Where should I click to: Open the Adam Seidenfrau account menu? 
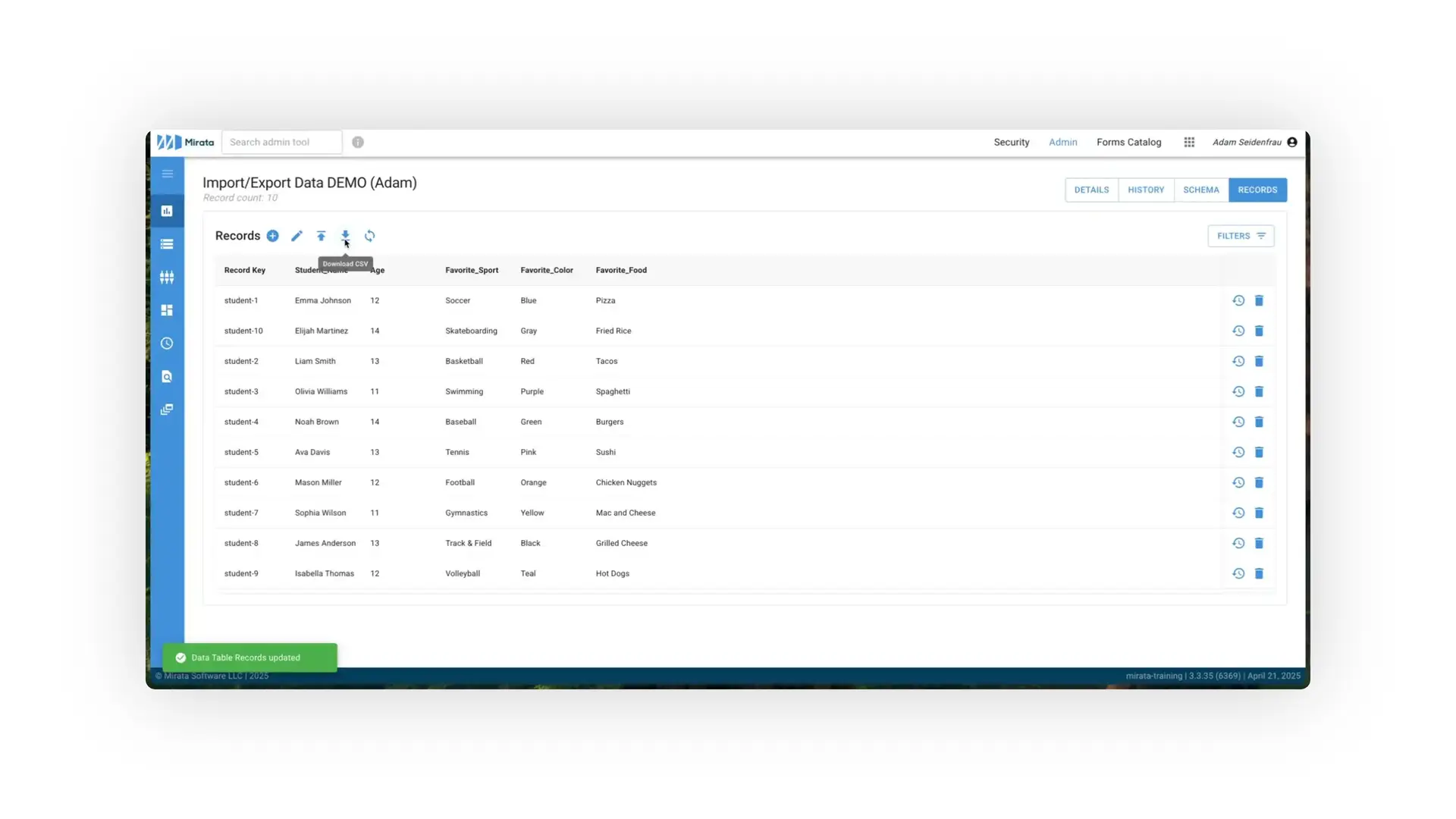[1253, 142]
